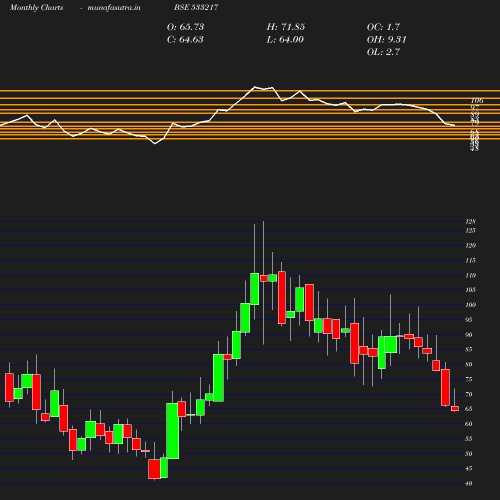Viewport: 500px width, 500px height.
Task: Select the low value 'L: 64.00'
Action: click(x=285, y=40)
